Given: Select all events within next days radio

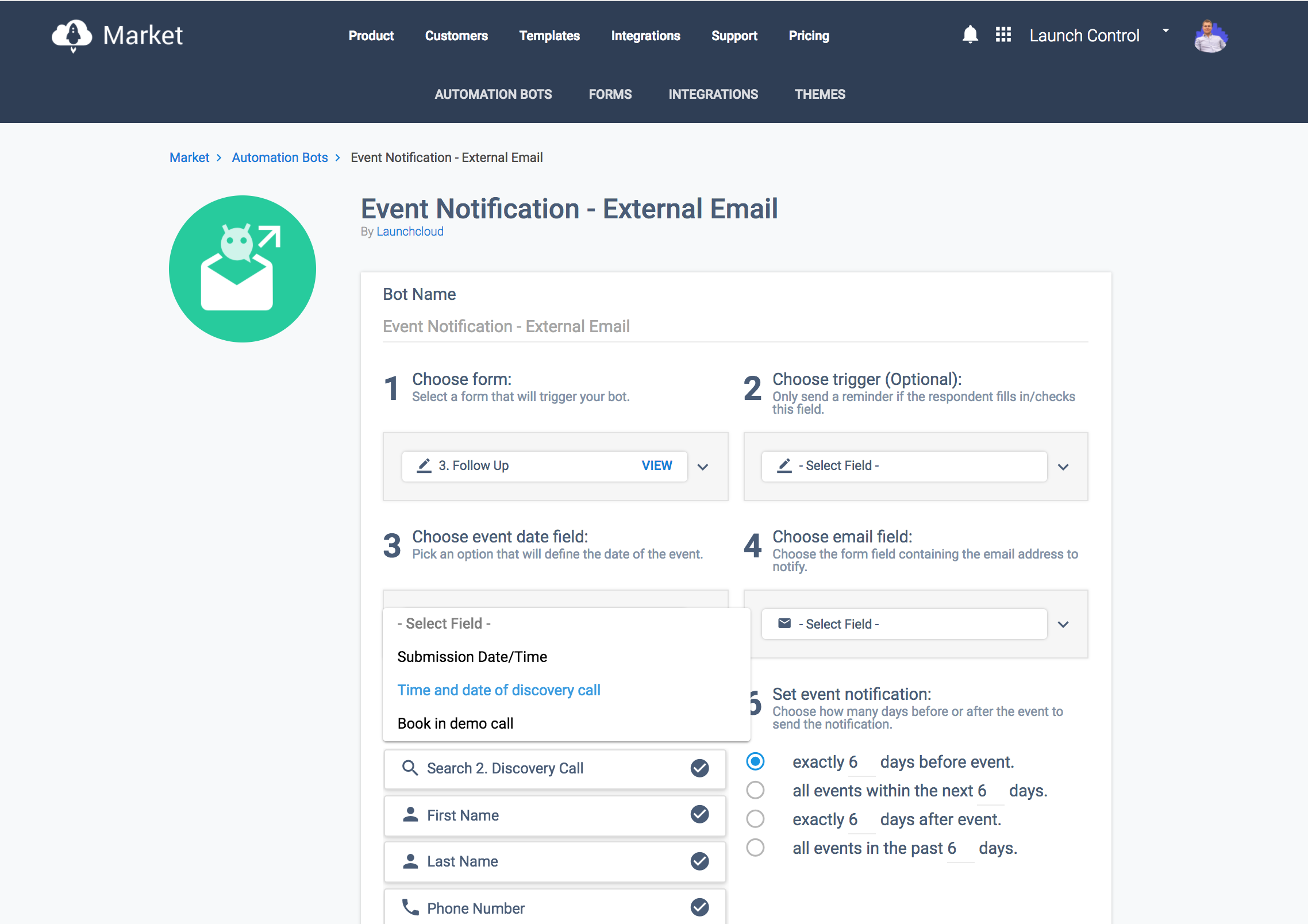Looking at the screenshot, I should point(755,790).
